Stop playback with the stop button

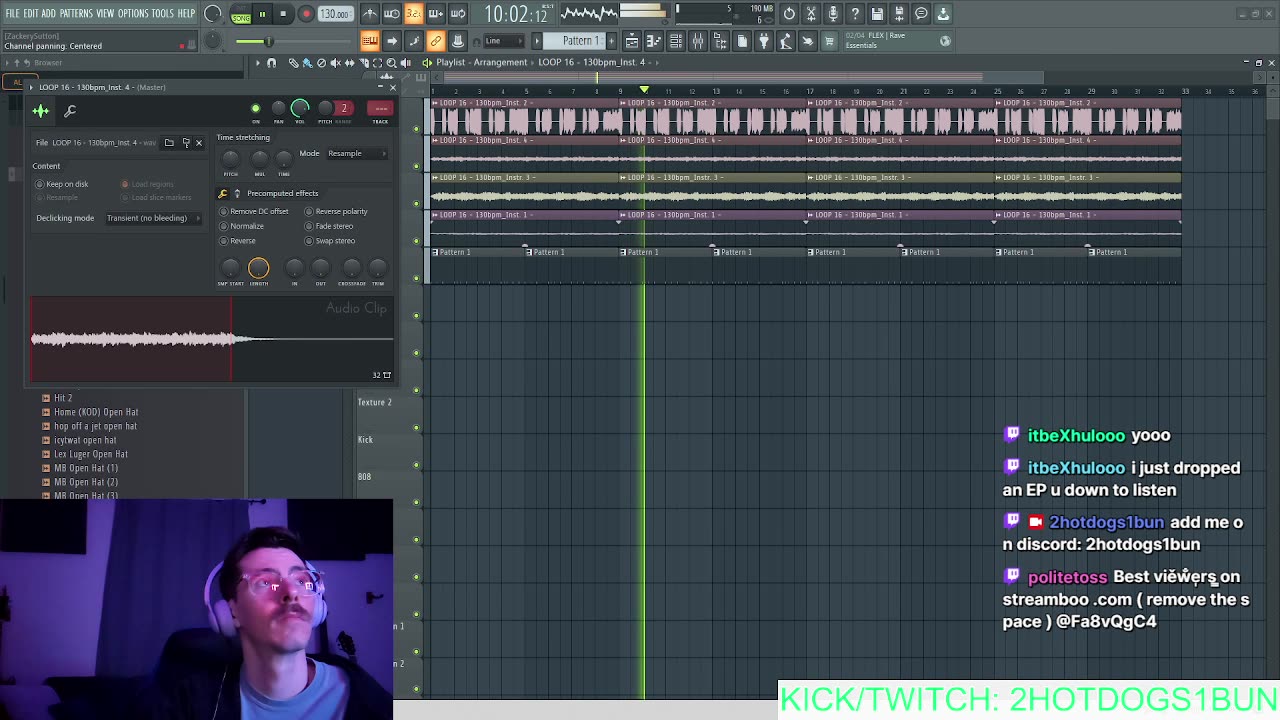click(x=283, y=14)
